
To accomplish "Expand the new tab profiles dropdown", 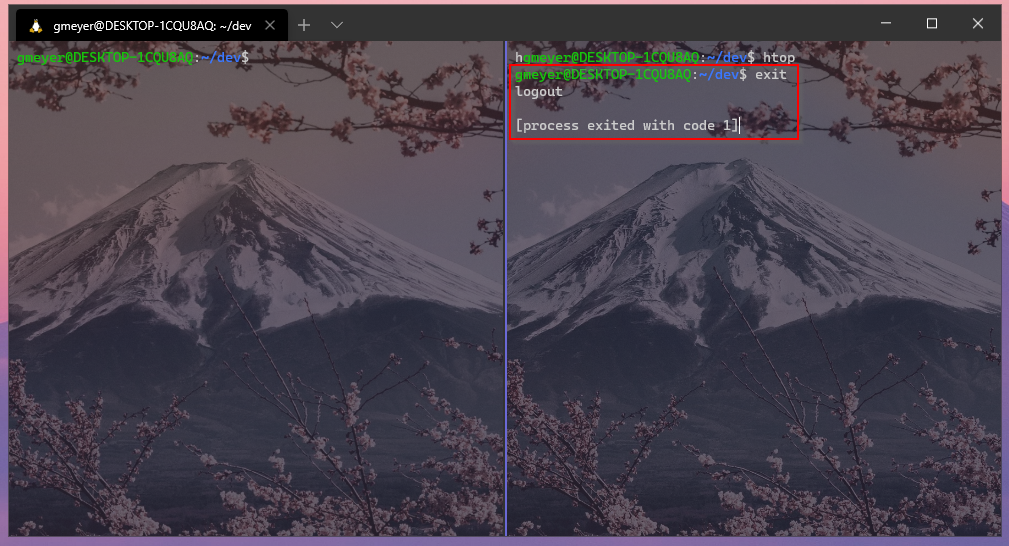I will coord(337,25).
